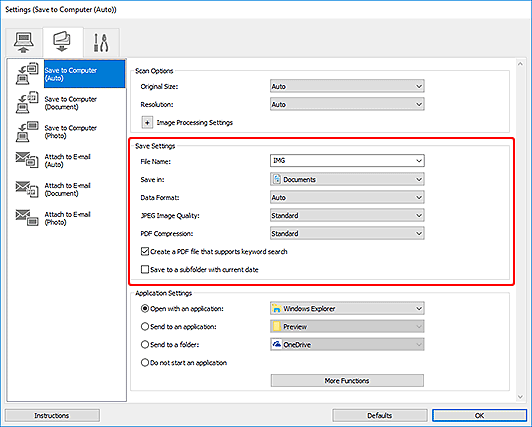The height and width of the screenshot is (427, 532).
Task: Confirm settings with OK button
Action: (x=479, y=415)
